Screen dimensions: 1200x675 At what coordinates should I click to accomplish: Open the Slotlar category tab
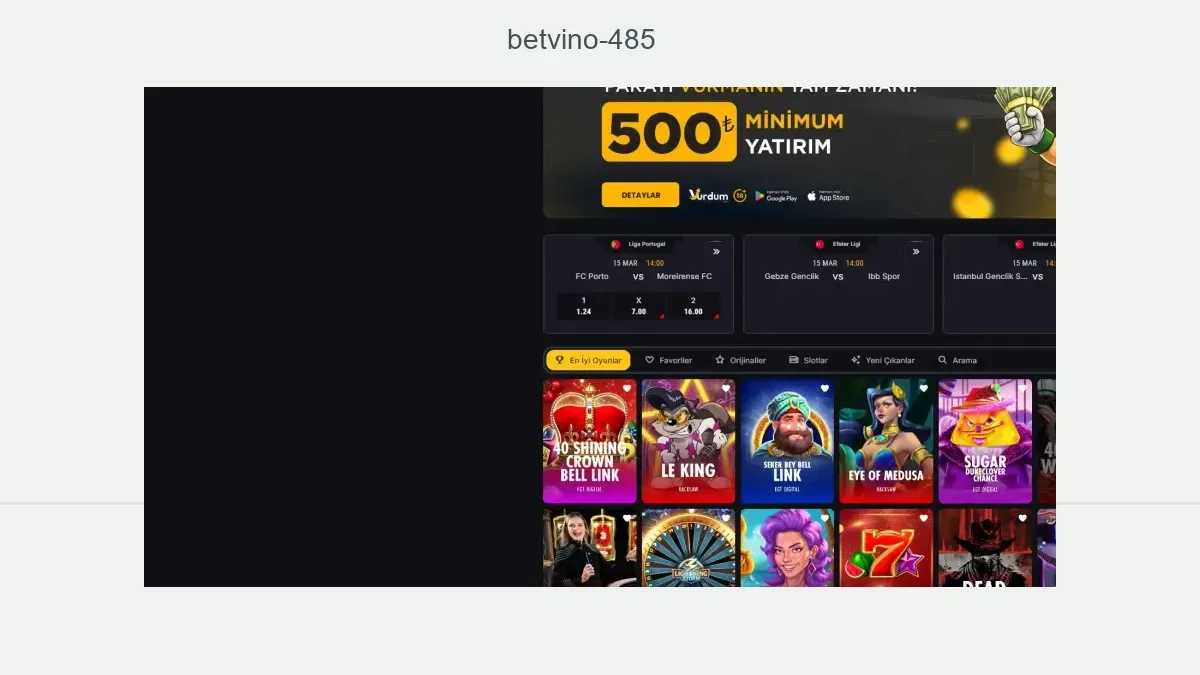(808, 360)
